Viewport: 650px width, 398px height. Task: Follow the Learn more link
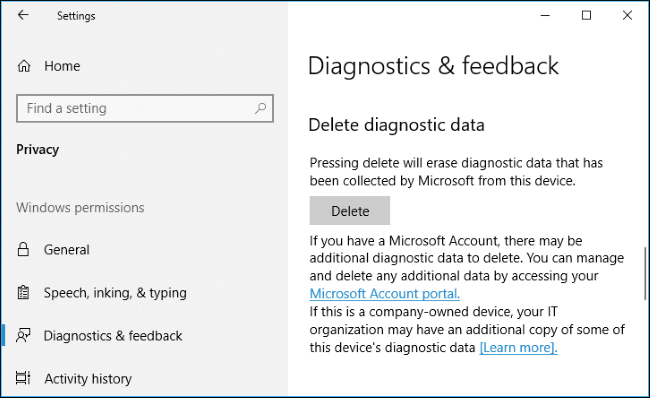[x=518, y=347]
